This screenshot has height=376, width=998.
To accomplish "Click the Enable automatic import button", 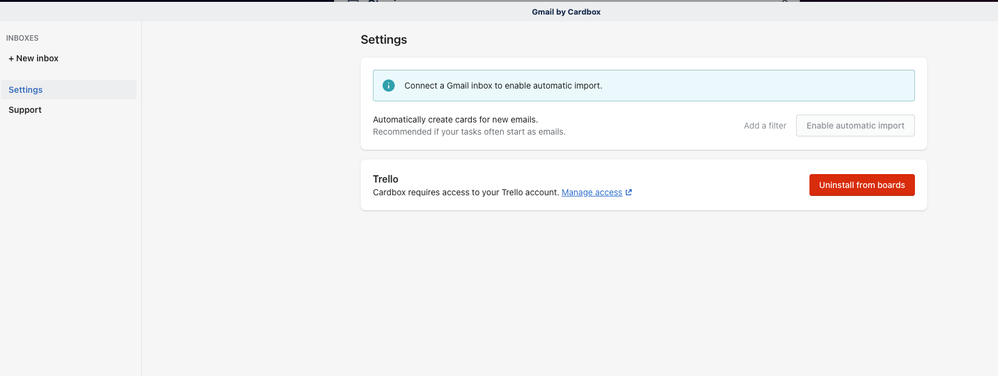I will point(855,126).
